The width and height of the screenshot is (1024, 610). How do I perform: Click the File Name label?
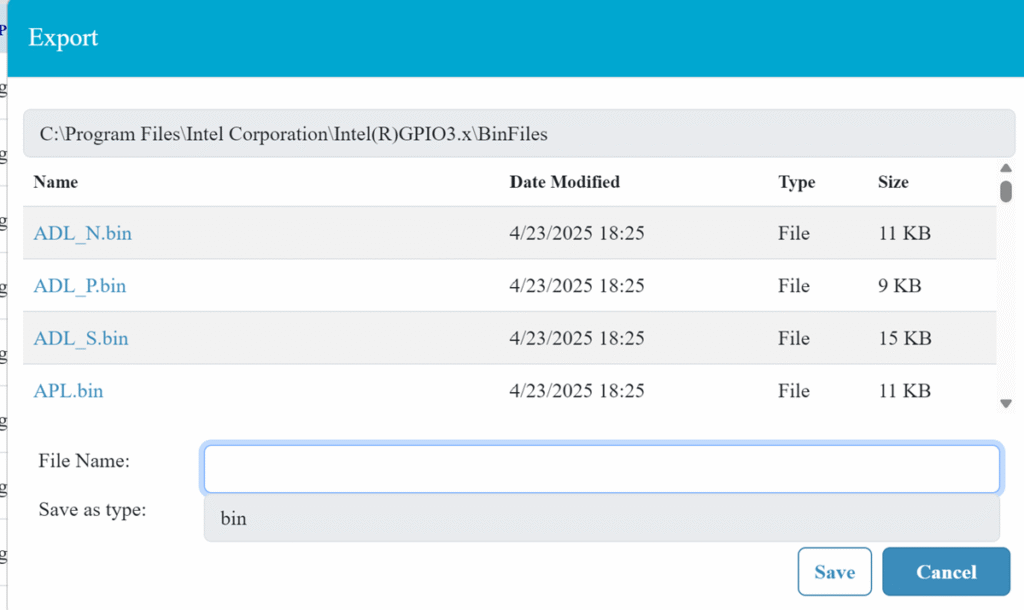[x=84, y=460]
